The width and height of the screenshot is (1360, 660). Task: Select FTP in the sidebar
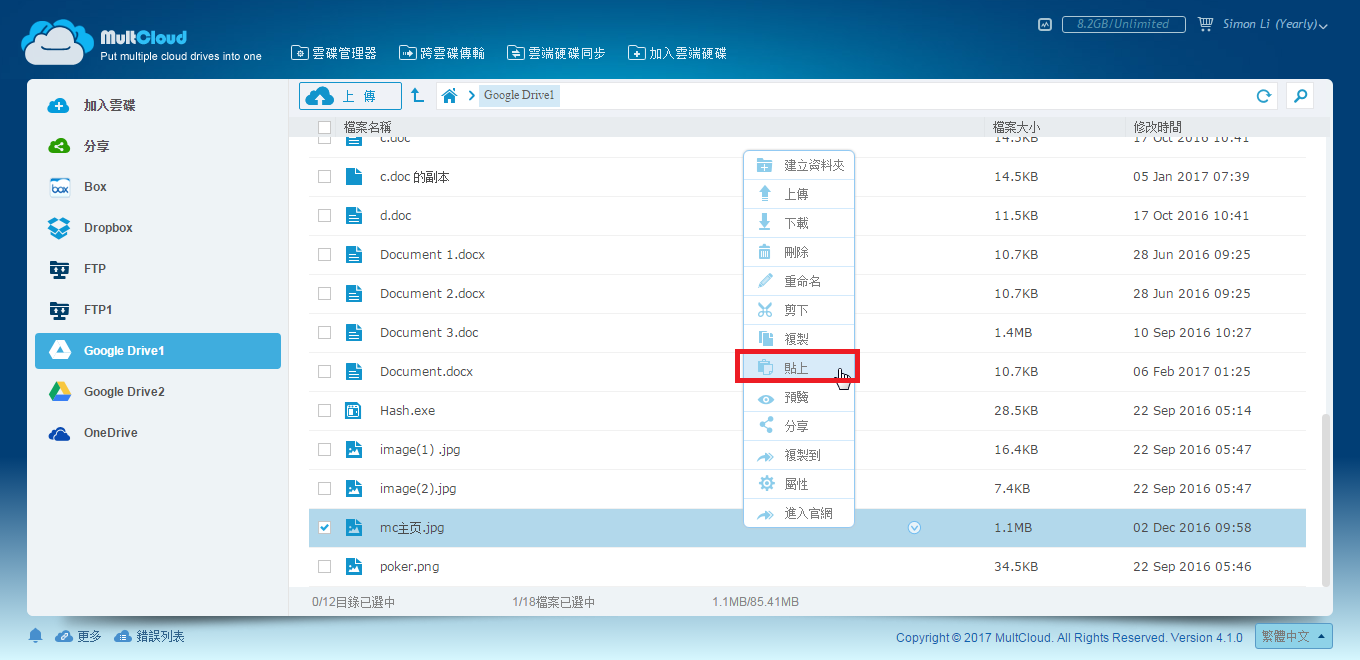pyautogui.click(x=158, y=269)
